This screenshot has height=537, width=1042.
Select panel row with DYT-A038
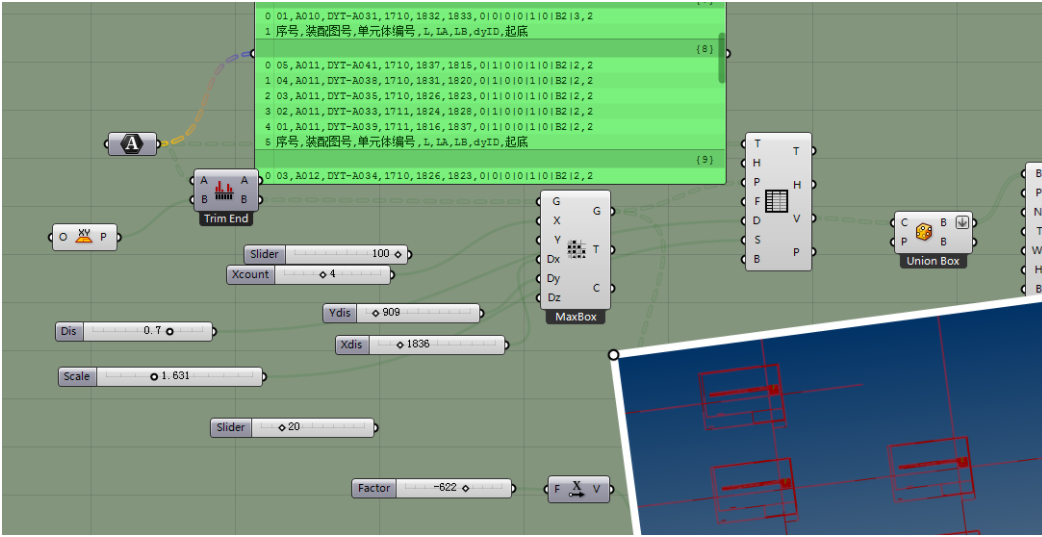[x=490, y=80]
